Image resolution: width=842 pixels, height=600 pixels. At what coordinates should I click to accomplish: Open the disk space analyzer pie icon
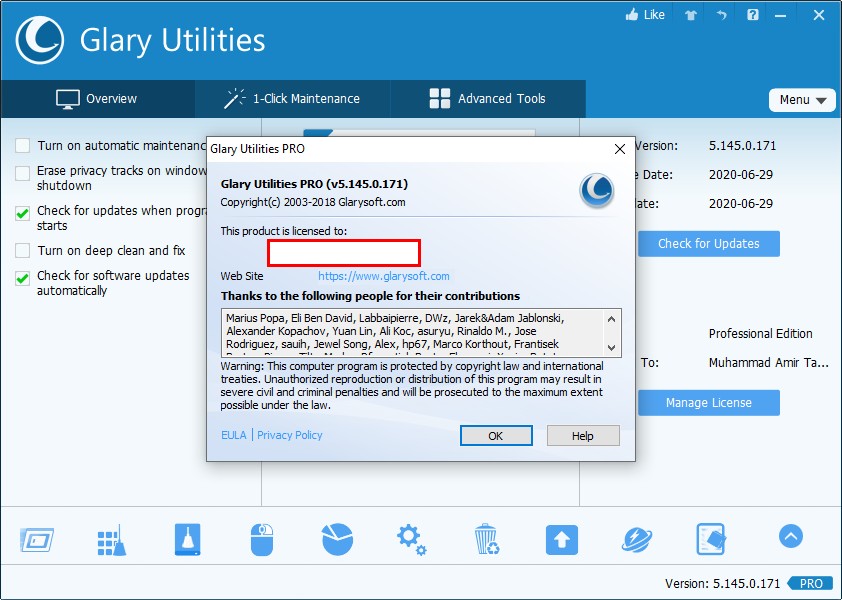click(x=337, y=539)
